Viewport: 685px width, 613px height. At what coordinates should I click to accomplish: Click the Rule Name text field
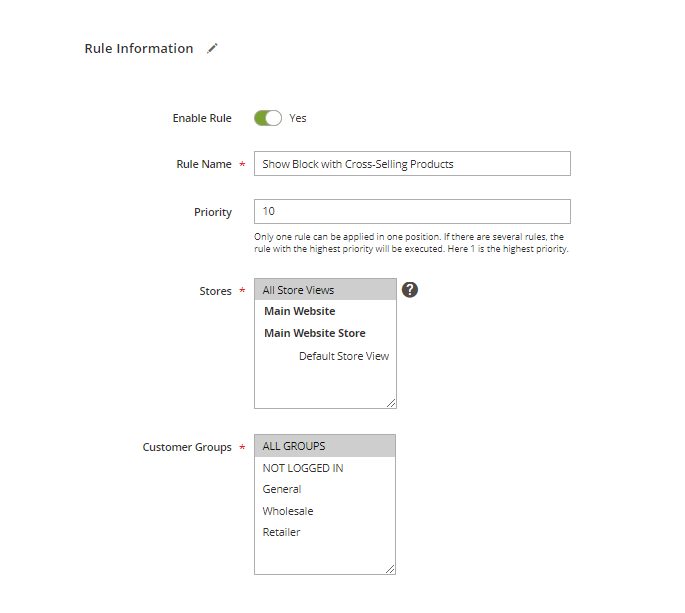coord(412,164)
